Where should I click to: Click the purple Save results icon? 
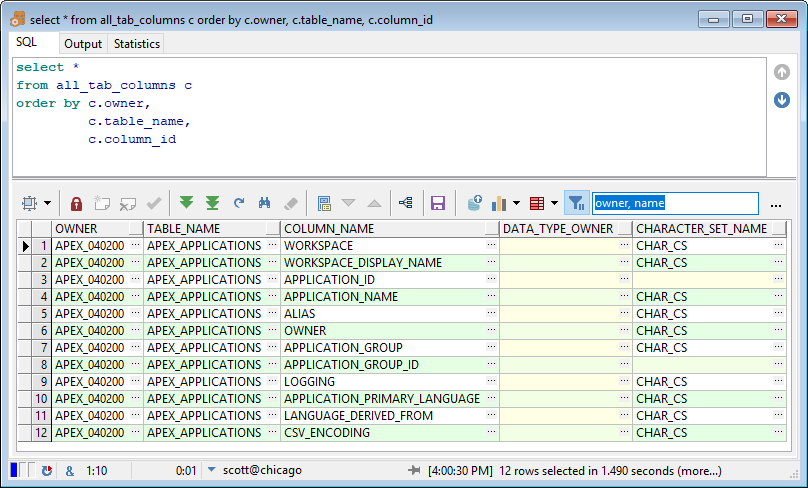coord(437,203)
